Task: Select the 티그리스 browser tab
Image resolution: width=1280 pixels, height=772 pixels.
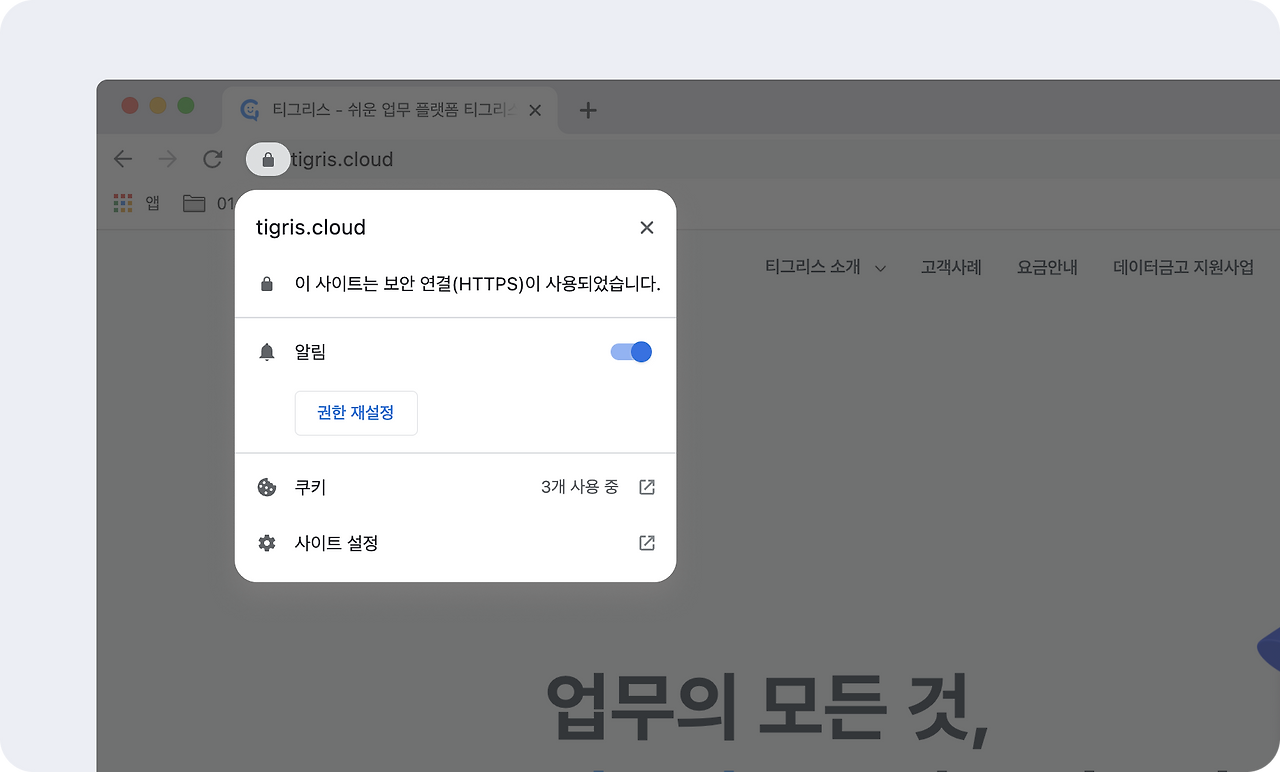Action: click(390, 110)
